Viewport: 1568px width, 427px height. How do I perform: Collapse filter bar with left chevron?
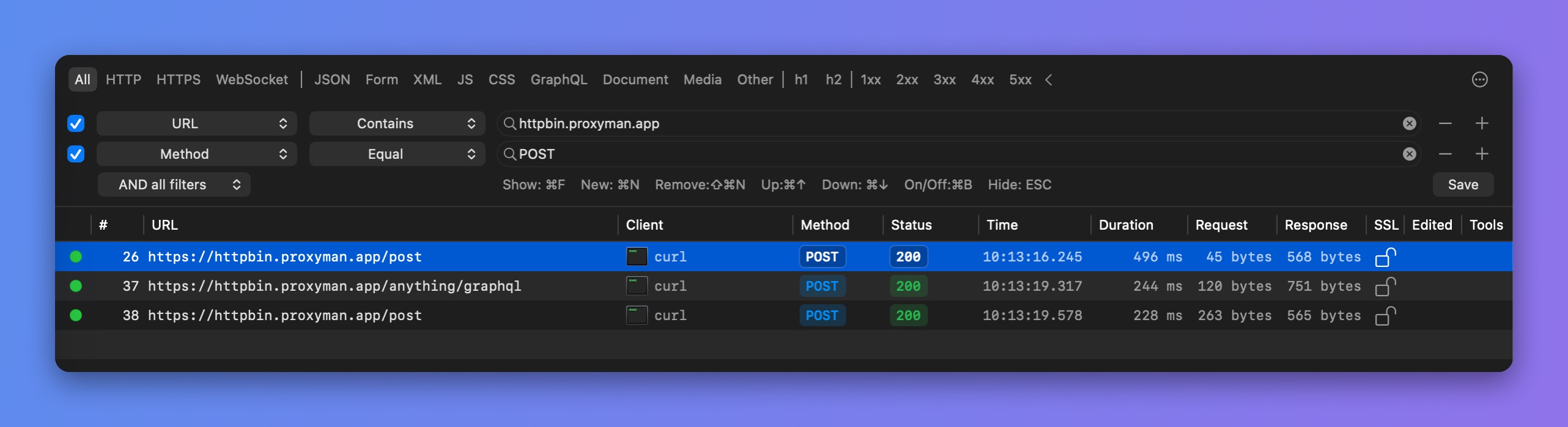click(1049, 80)
